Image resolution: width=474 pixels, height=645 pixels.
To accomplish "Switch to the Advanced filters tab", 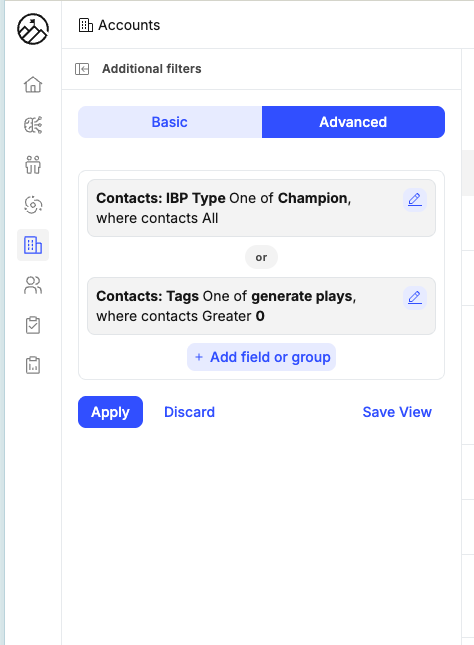I will pyautogui.click(x=353, y=122).
